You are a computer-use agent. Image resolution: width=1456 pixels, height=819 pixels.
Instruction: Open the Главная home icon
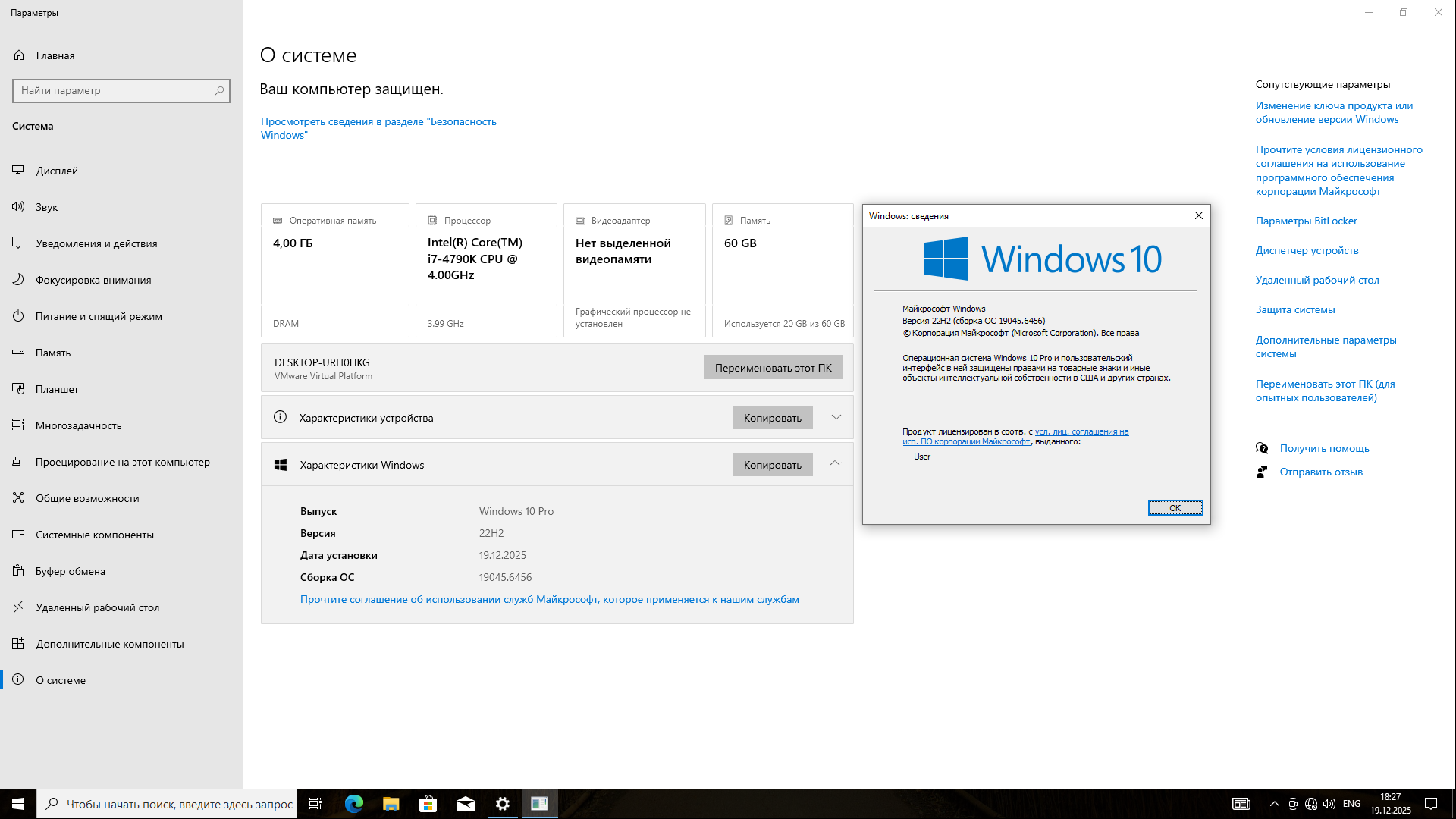click(x=18, y=55)
